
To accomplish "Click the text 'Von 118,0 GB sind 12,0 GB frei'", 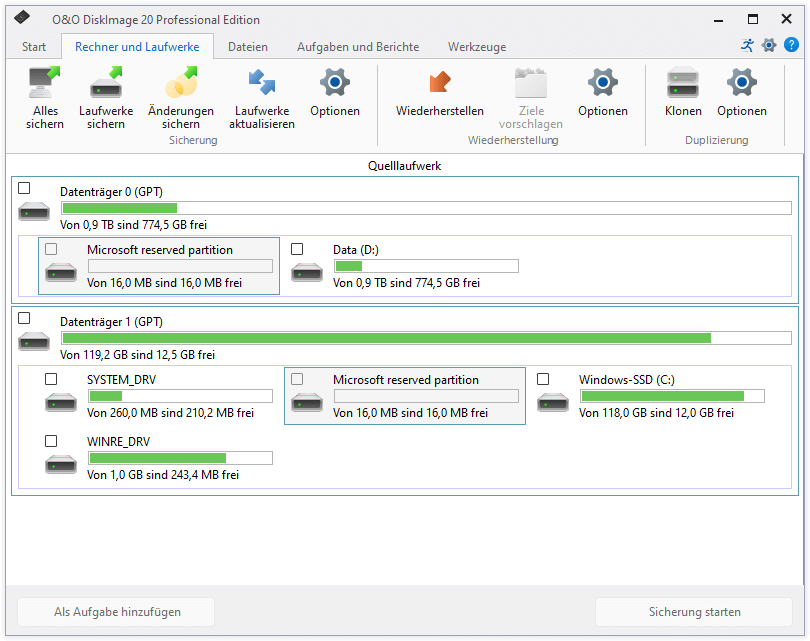I will (x=656, y=413).
